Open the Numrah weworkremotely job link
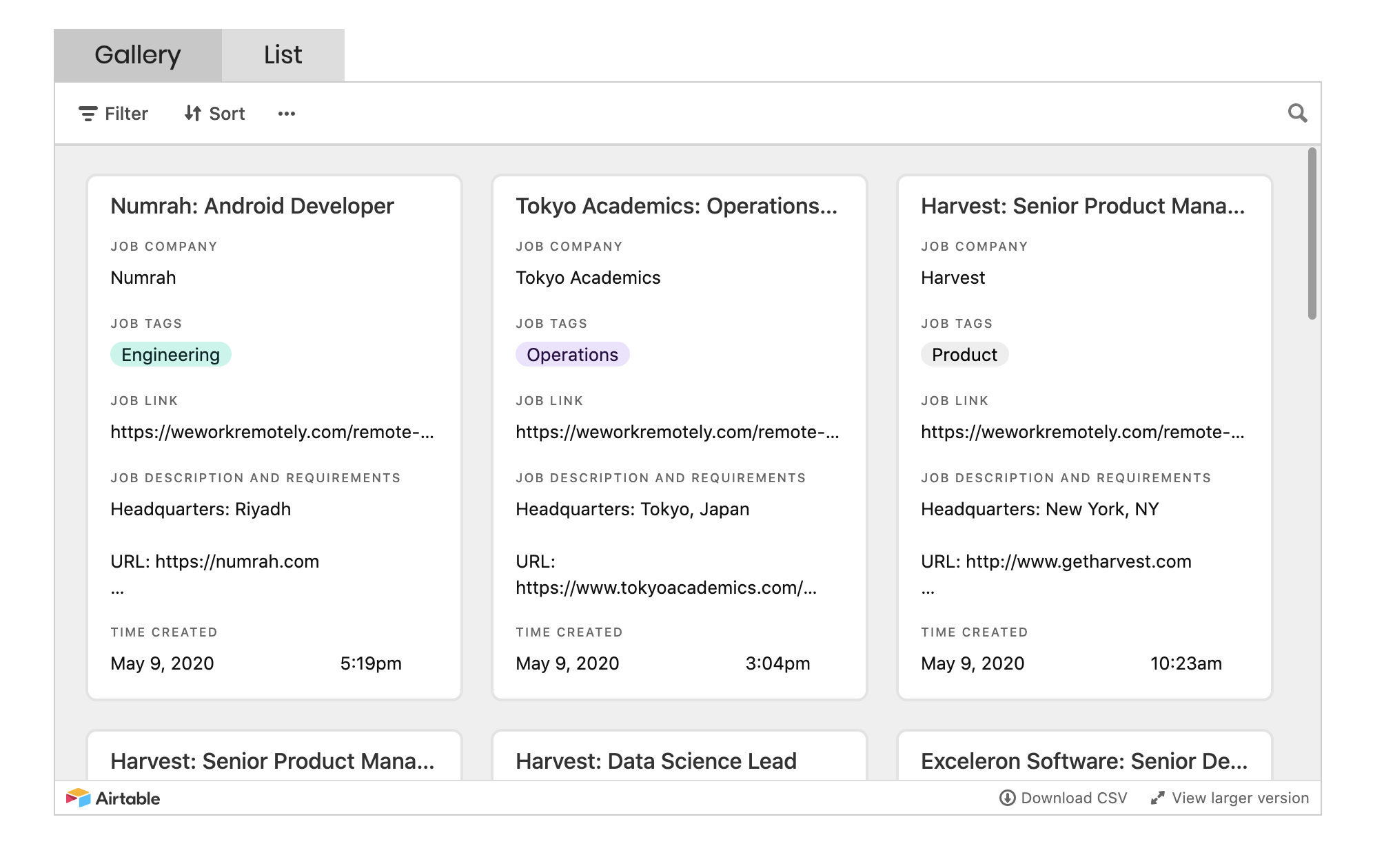Screen dimensions: 1384x868 point(272,432)
